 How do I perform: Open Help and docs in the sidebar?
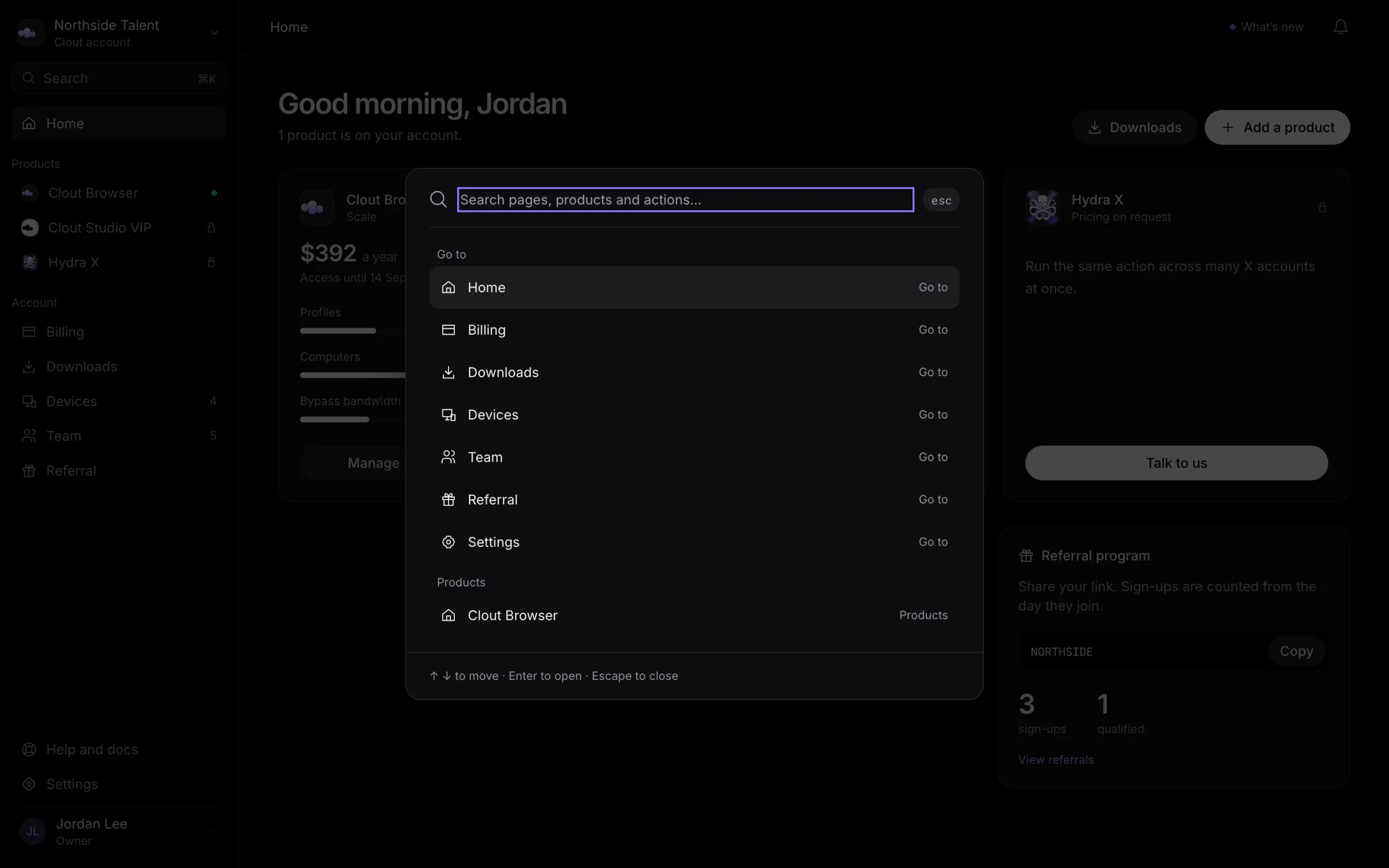coord(119,749)
